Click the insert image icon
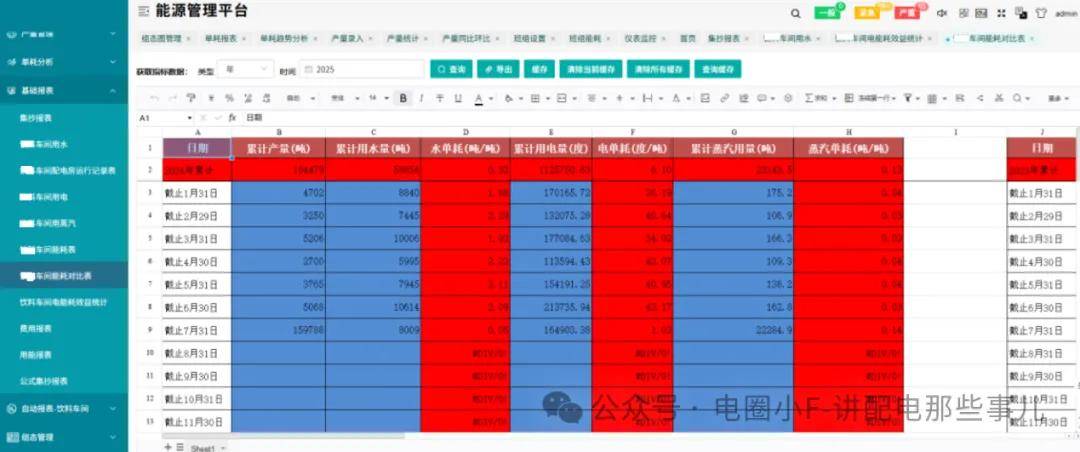 tap(705, 99)
